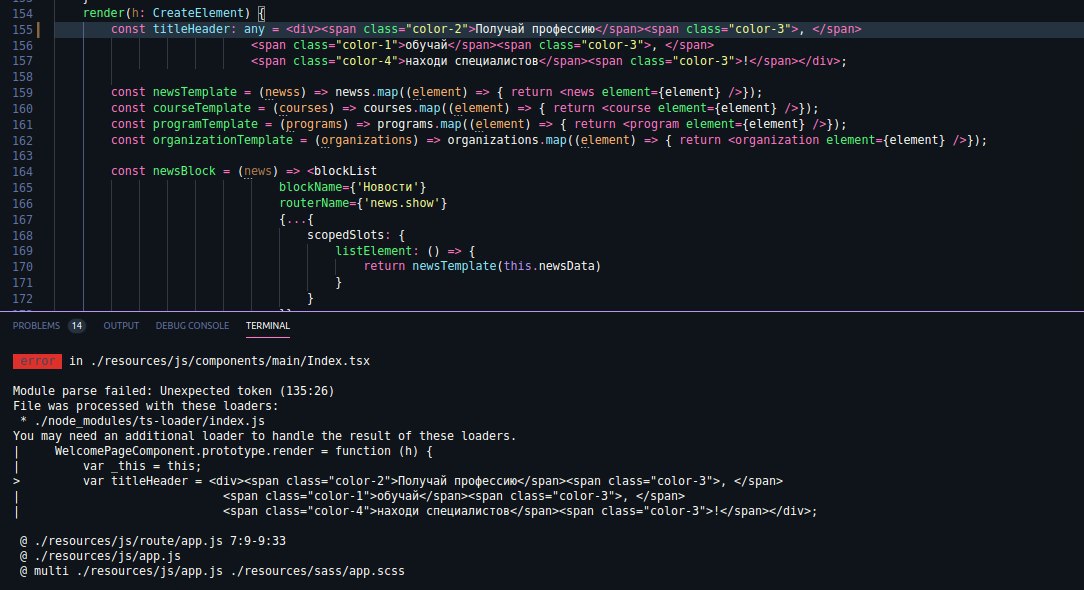Click line number 167 in the gutter
Screen dimensions: 1084x590
click(x=23, y=220)
